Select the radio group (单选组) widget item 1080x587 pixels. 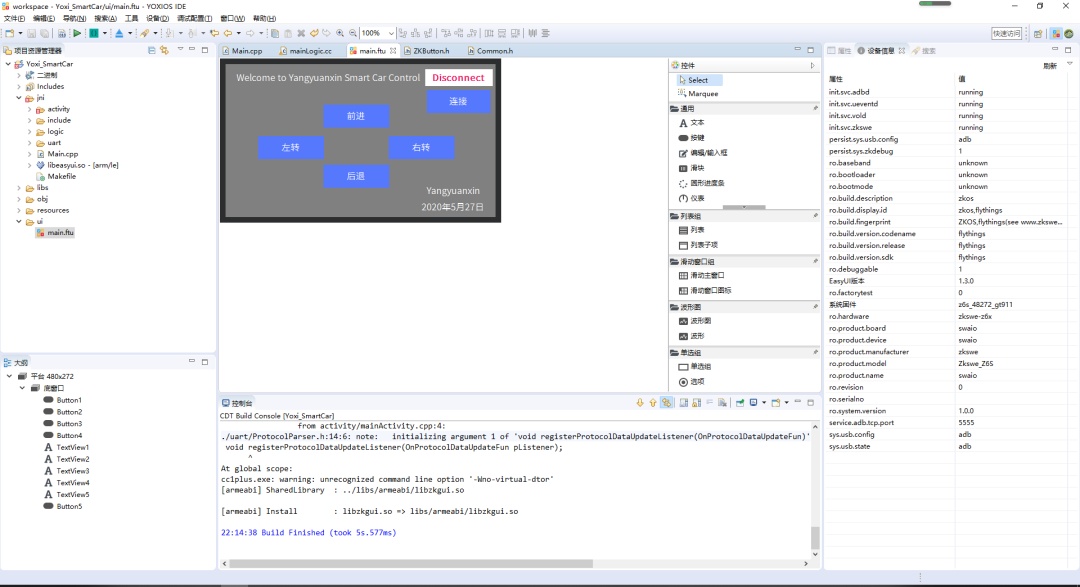pyautogui.click(x=695, y=367)
